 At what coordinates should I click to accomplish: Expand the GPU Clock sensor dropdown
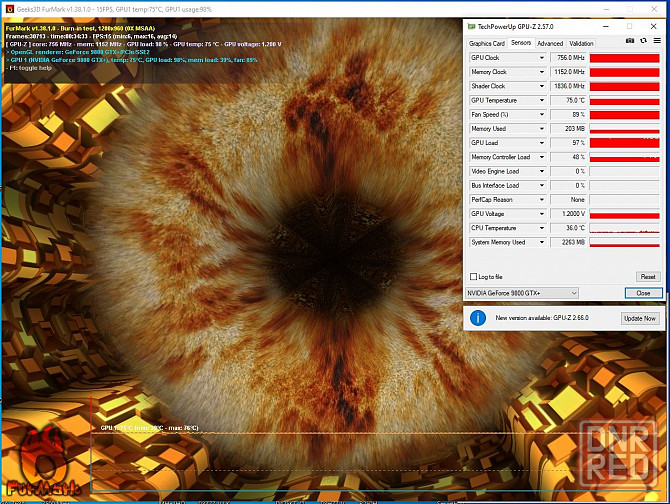(542, 58)
